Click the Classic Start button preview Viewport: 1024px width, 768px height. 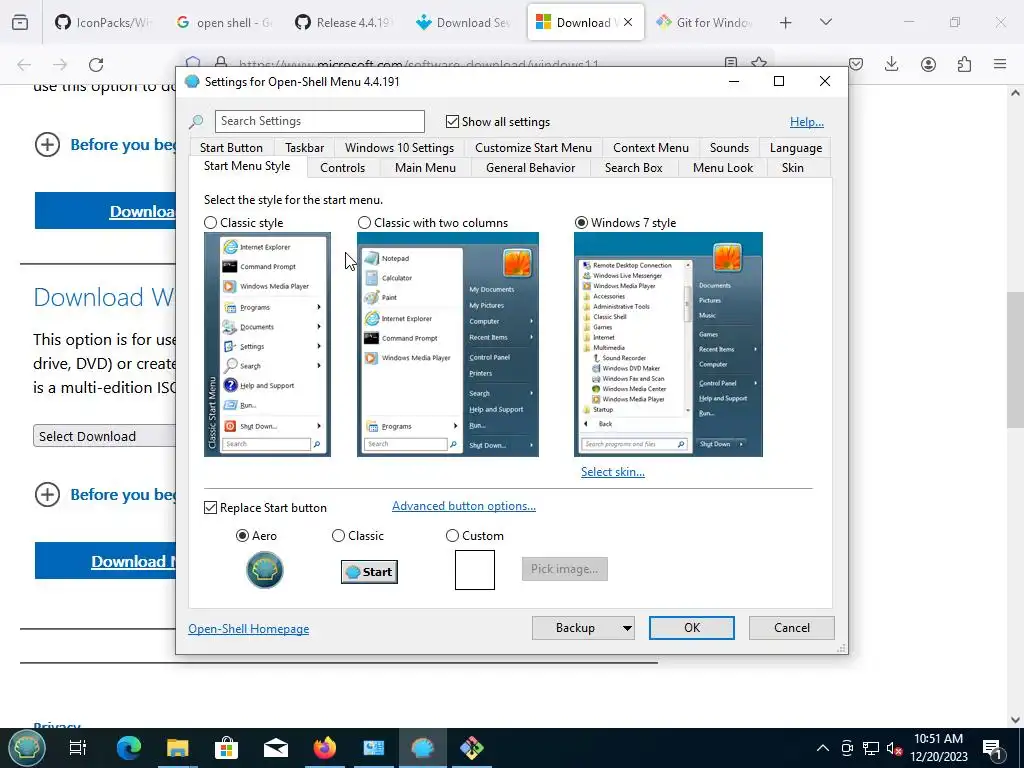coord(369,571)
